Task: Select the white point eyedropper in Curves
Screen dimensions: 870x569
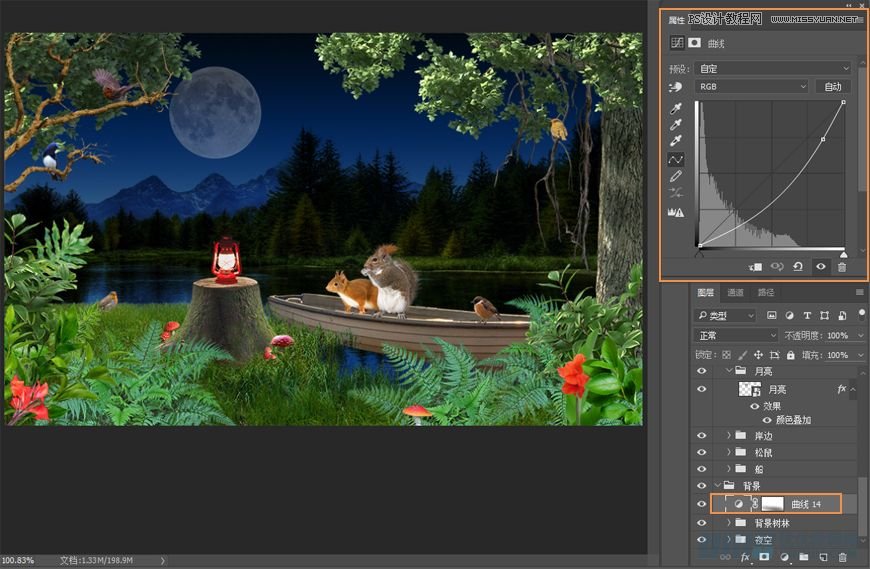Action: (676, 142)
